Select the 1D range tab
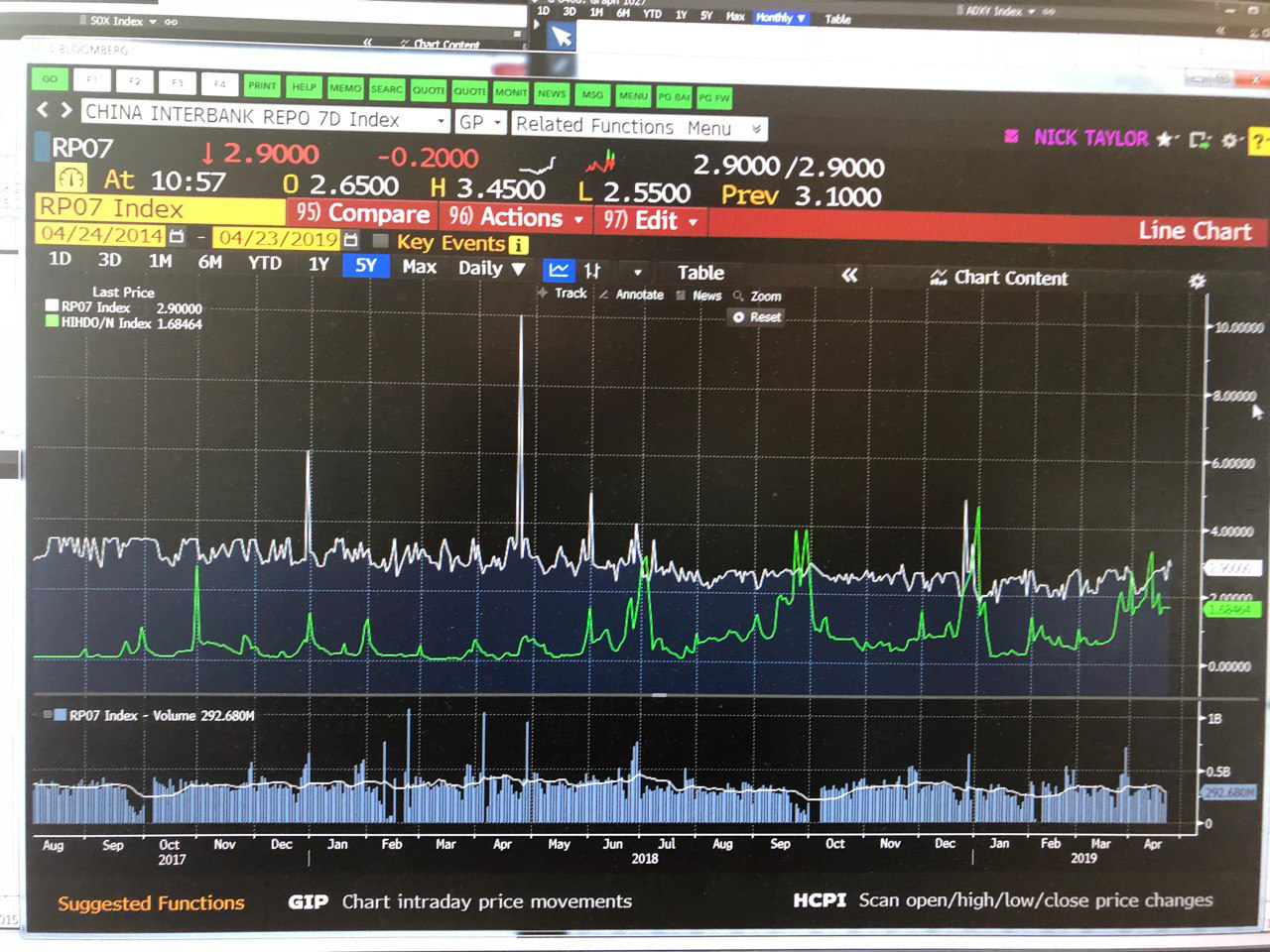1270x952 pixels. (60, 259)
